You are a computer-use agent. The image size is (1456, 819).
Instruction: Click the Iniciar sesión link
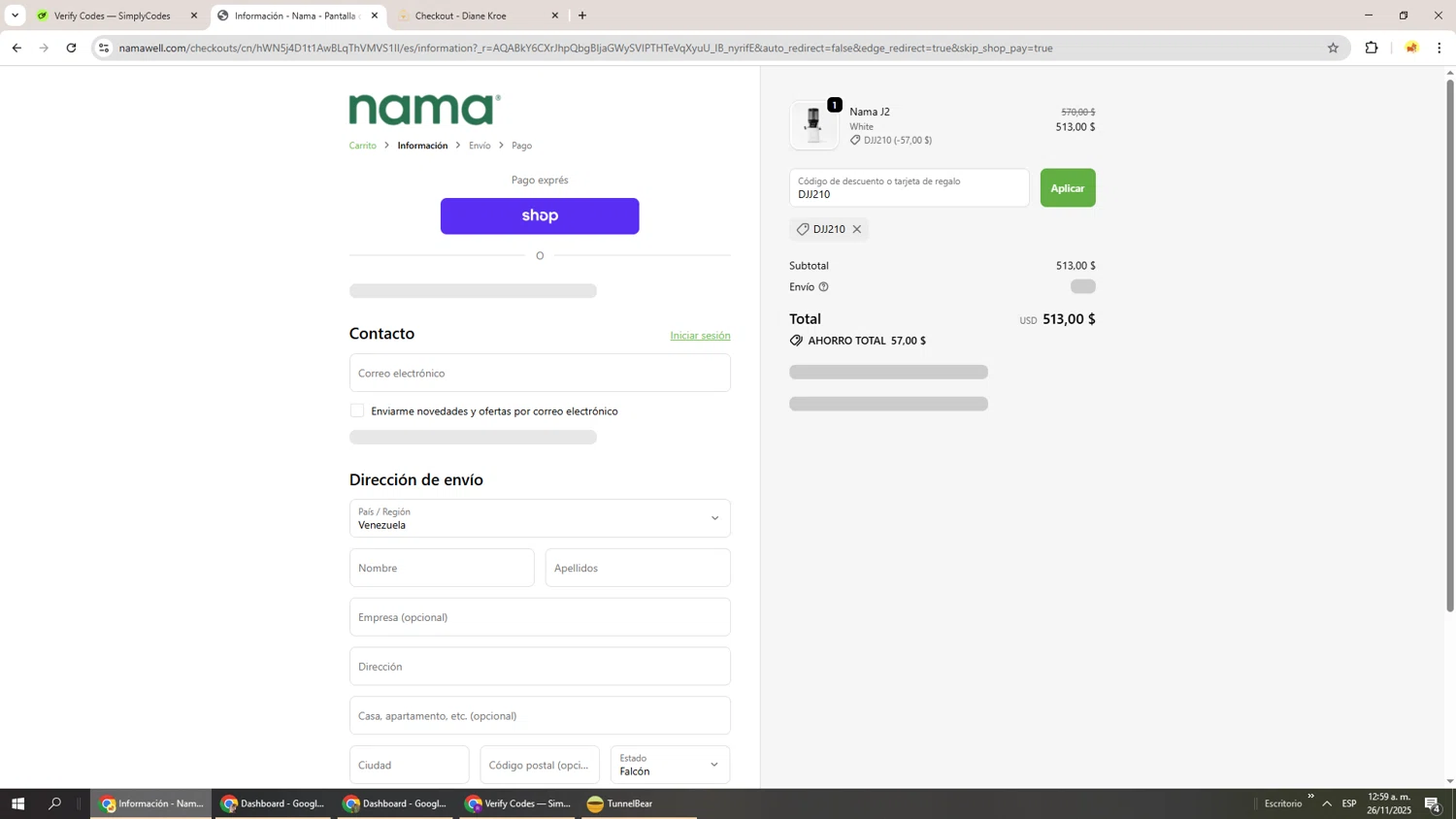[700, 336]
